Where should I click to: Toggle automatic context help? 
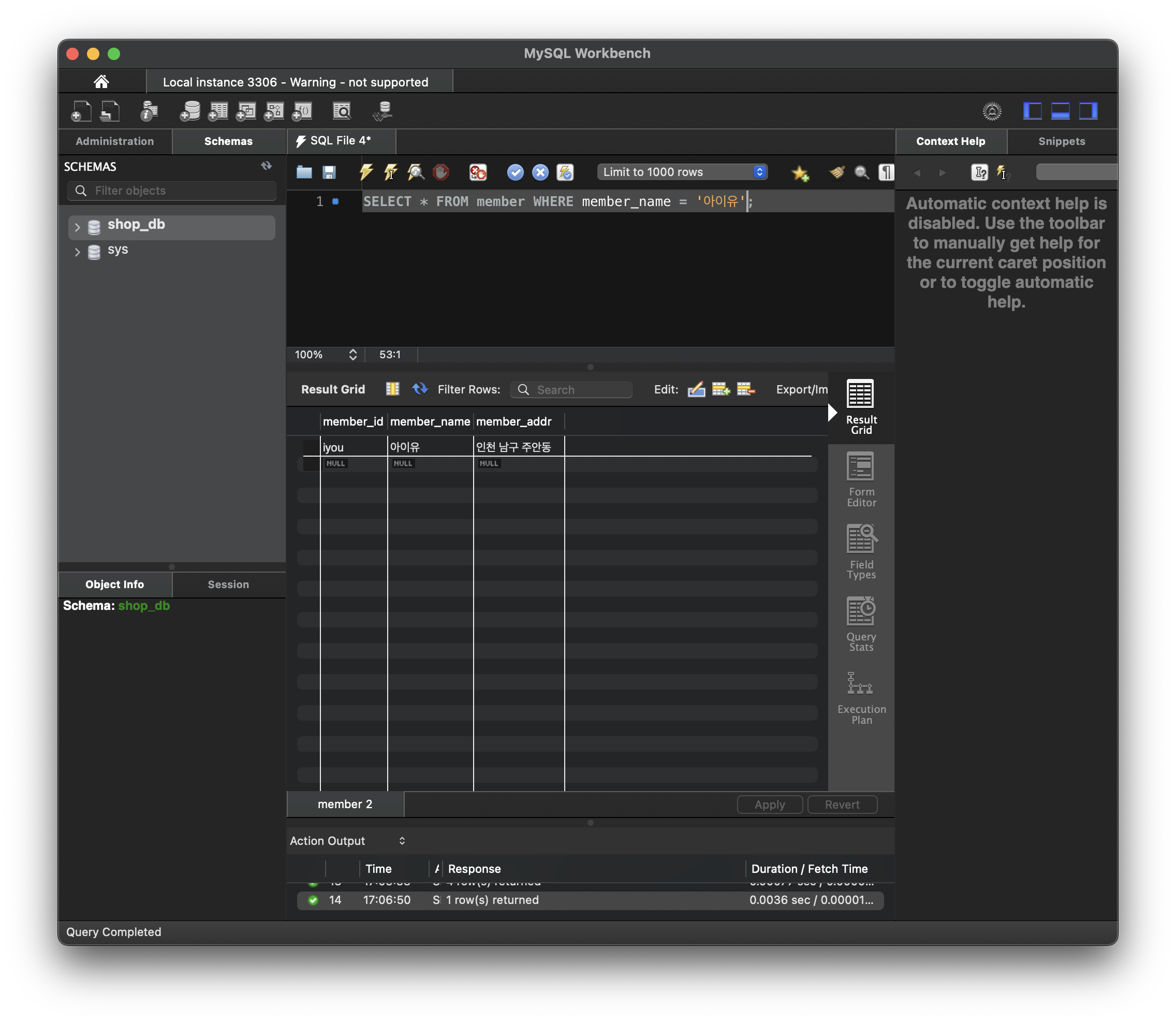click(x=1003, y=172)
